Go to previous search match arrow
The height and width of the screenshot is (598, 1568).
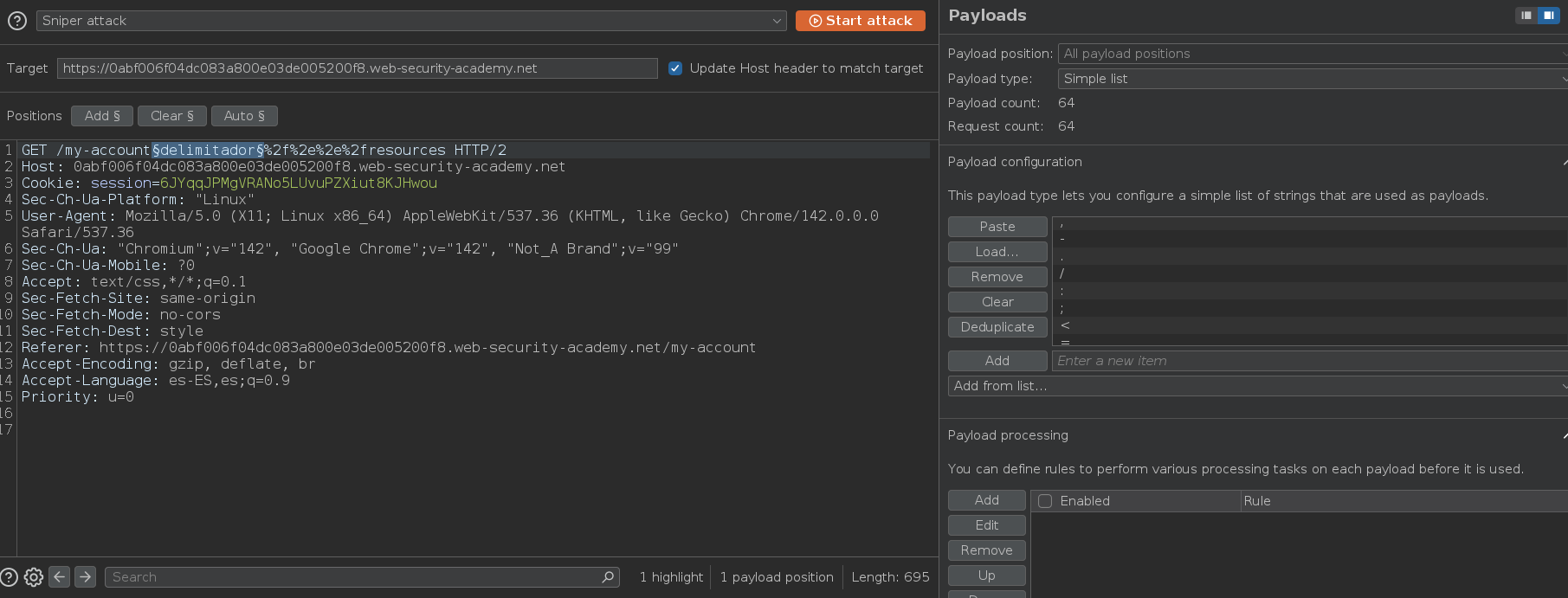[x=59, y=577]
